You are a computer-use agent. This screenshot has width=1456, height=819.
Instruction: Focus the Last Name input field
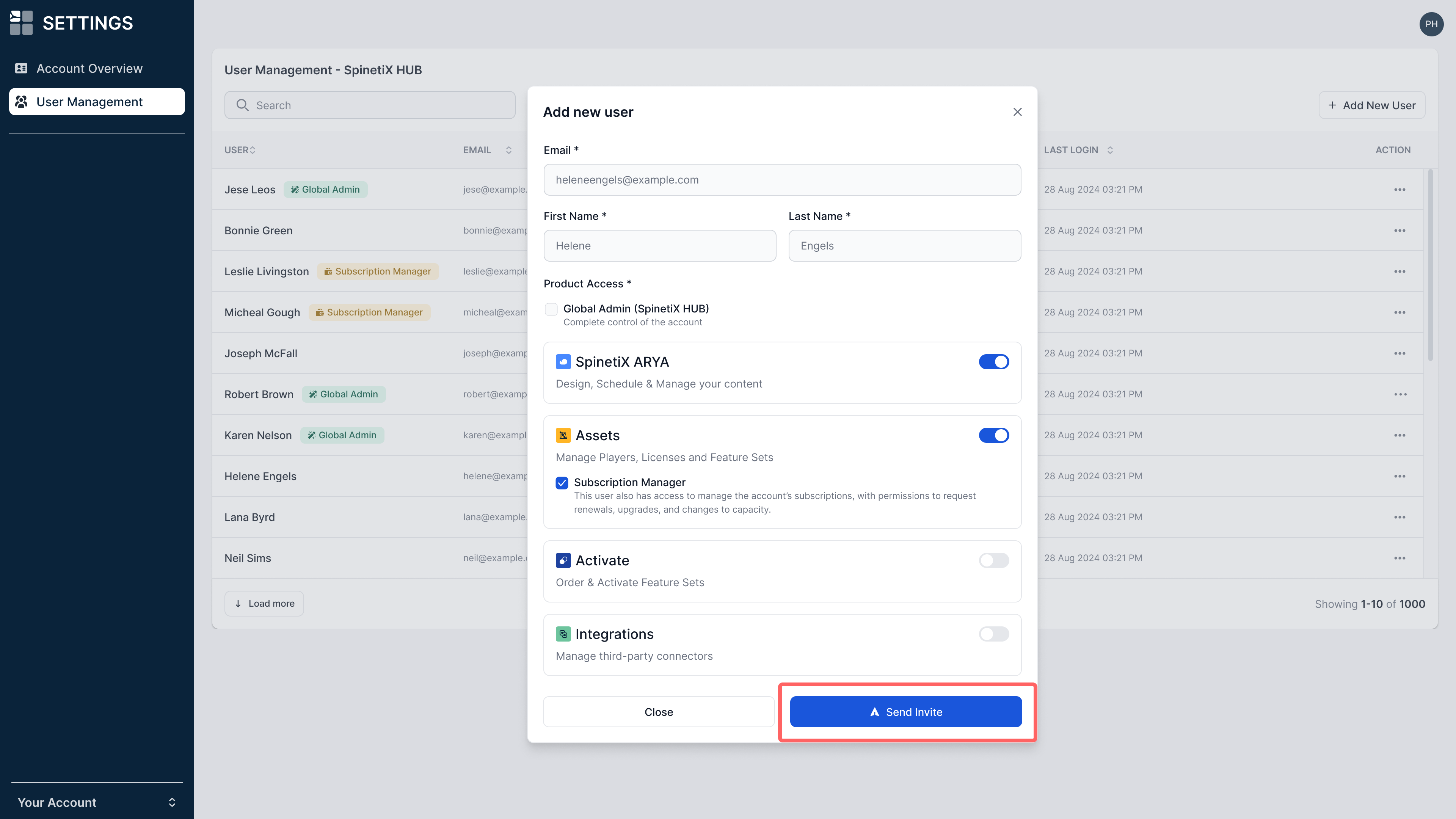click(x=904, y=246)
